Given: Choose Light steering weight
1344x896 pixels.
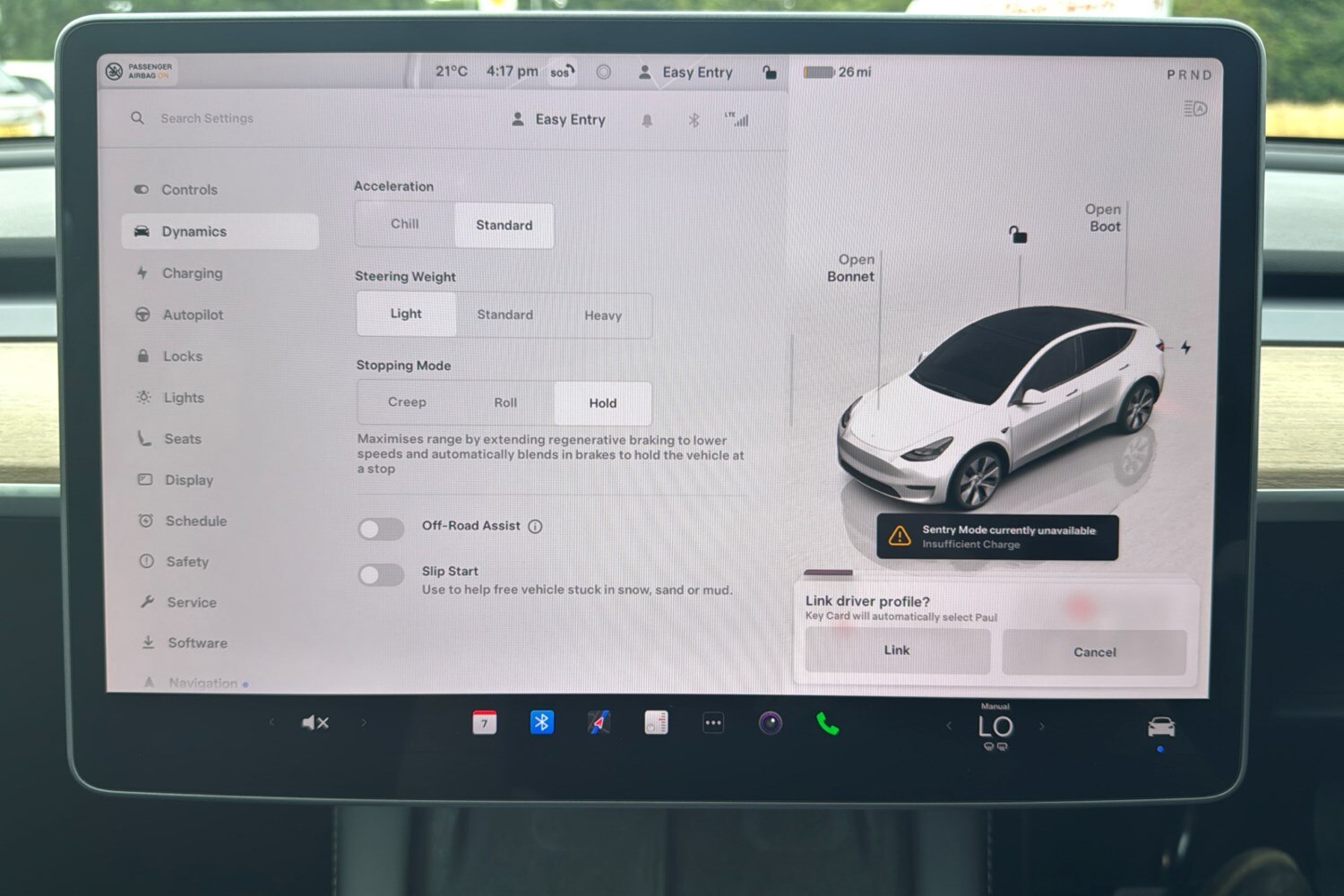Looking at the screenshot, I should click(406, 314).
